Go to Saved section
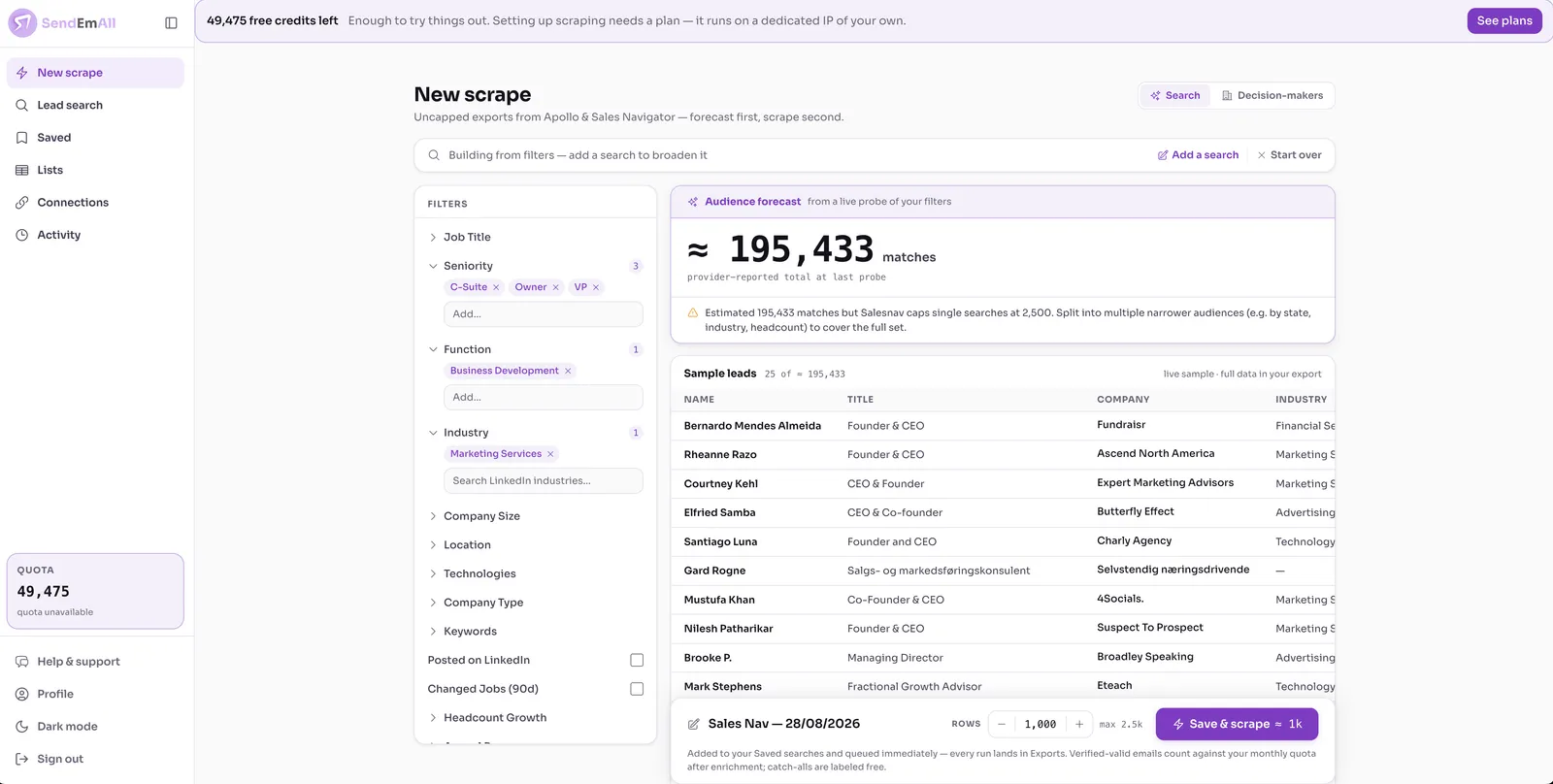 click(95, 138)
